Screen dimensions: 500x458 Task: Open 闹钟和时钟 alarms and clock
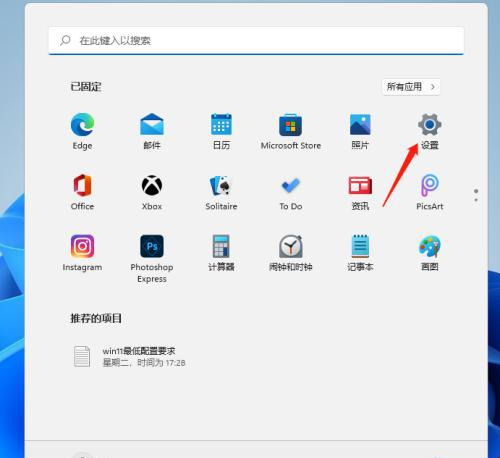(291, 253)
